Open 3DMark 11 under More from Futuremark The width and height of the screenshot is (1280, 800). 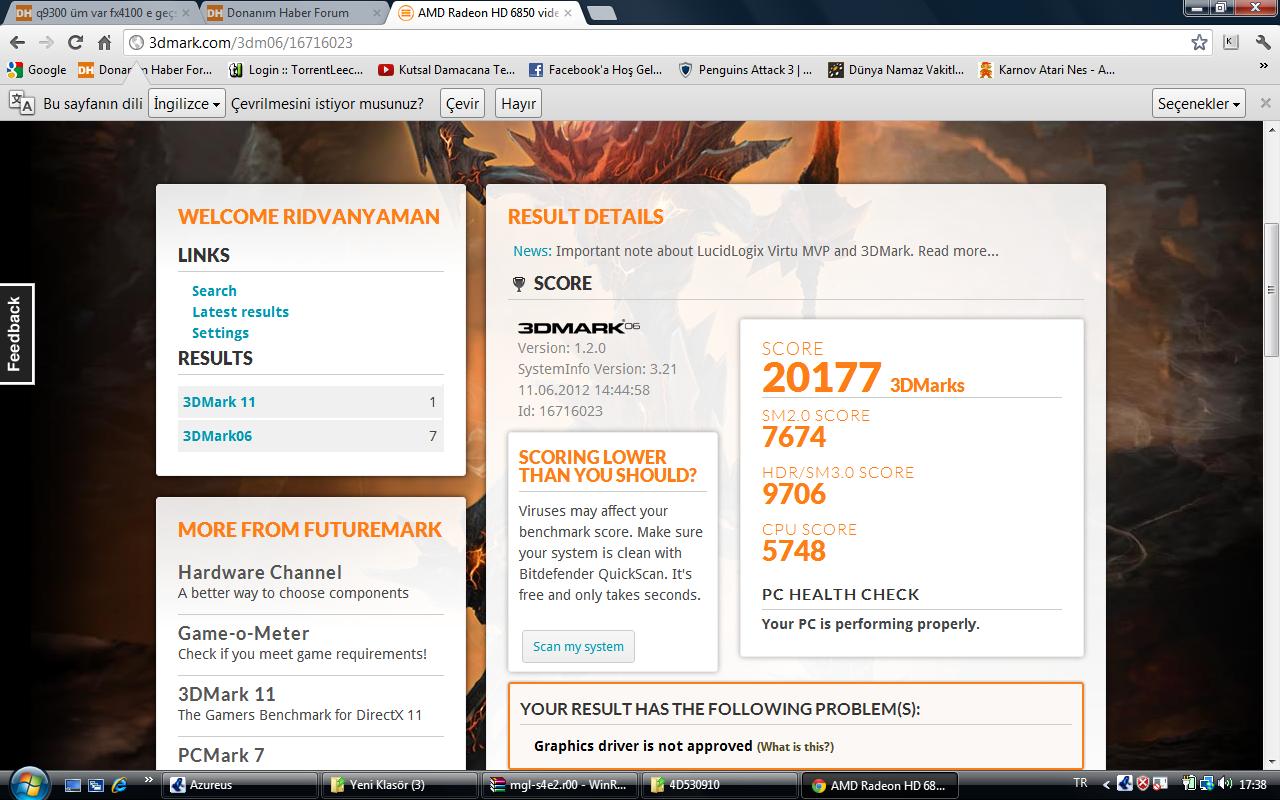[x=227, y=694]
